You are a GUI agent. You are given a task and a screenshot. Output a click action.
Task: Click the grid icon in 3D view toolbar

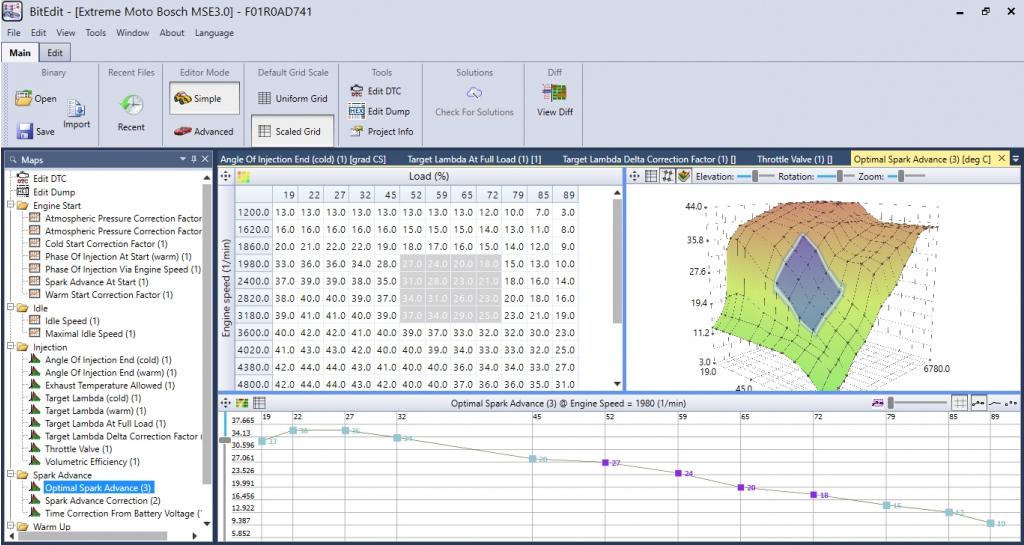pyautogui.click(x=650, y=176)
